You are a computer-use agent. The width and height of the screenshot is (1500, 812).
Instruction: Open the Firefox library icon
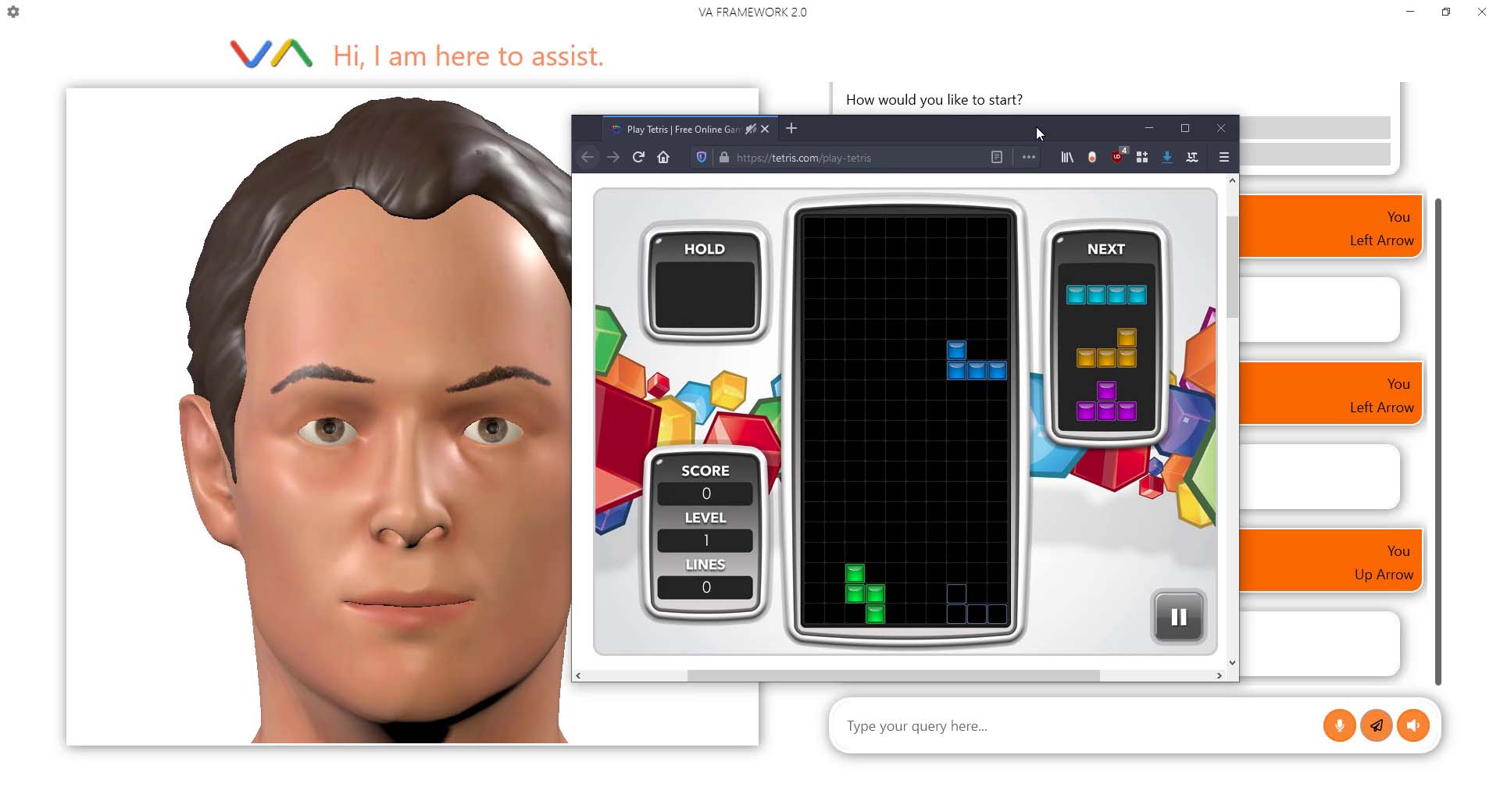click(1066, 157)
